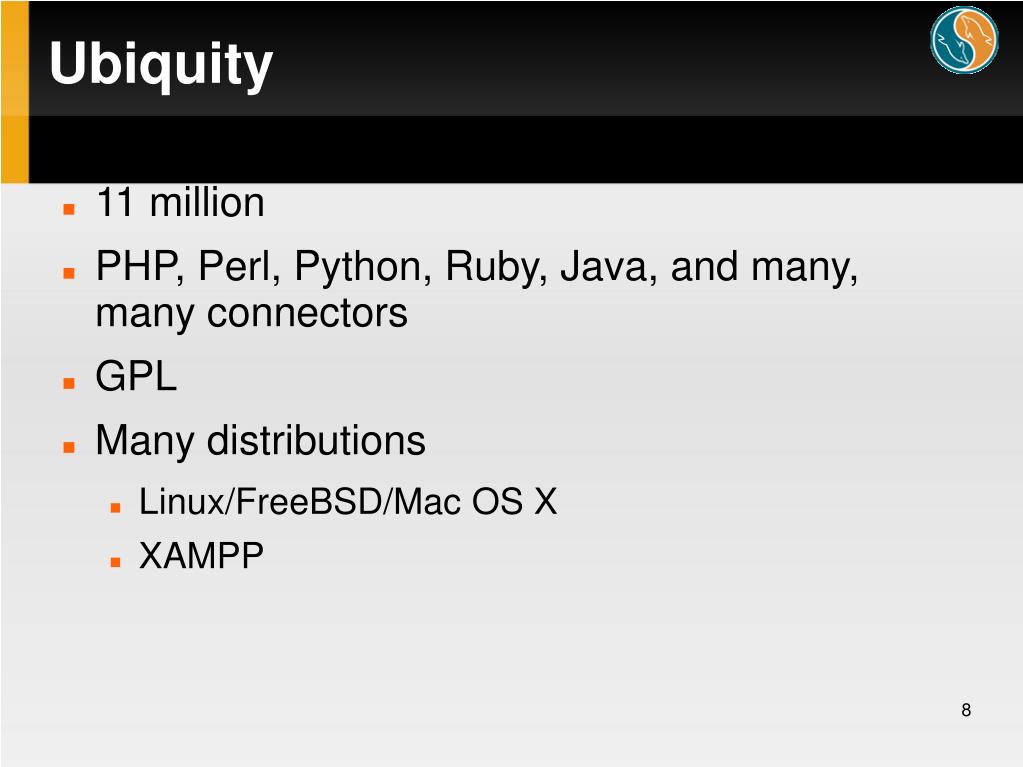Image resolution: width=1023 pixels, height=767 pixels.
Task: Select the GPL bullet text
Action: 136,376
